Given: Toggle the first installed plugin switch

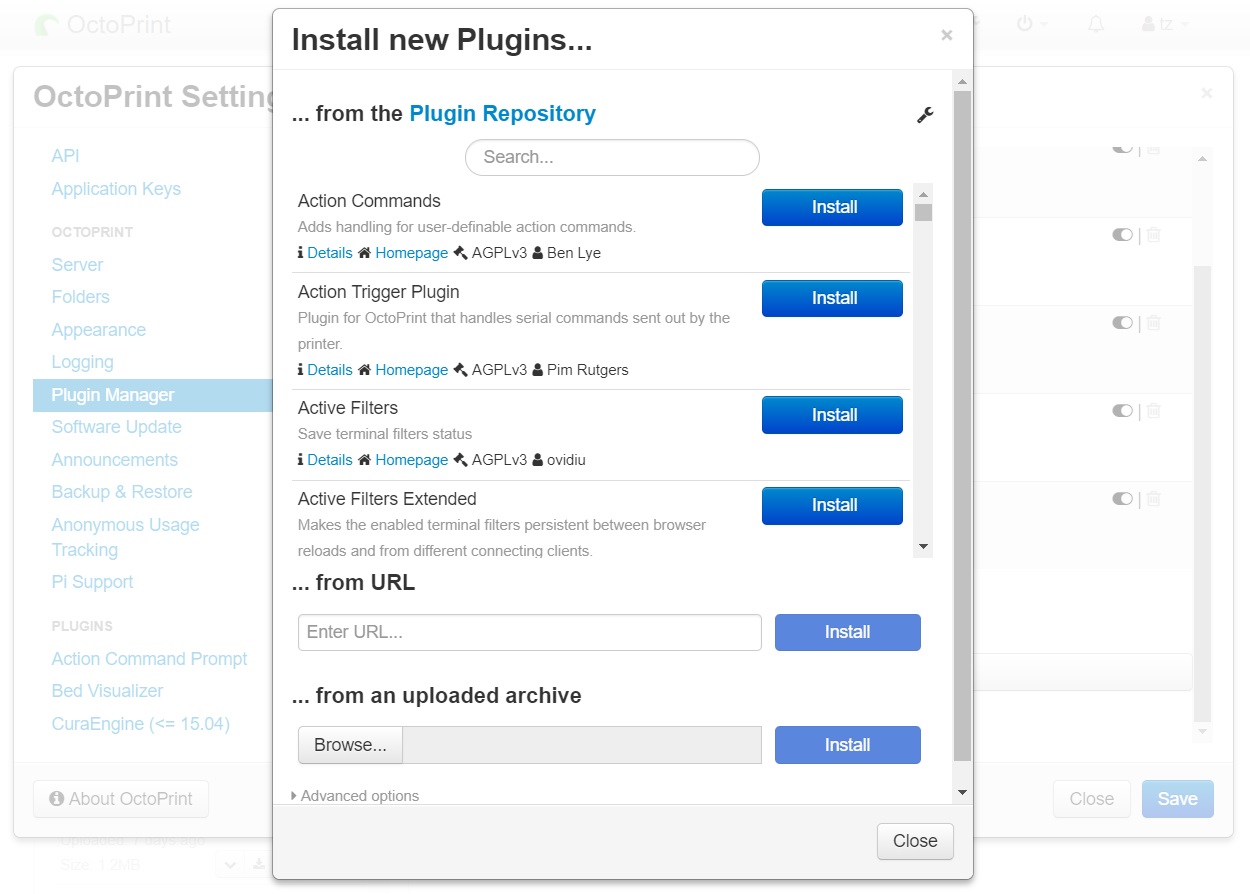Looking at the screenshot, I should point(1122,147).
